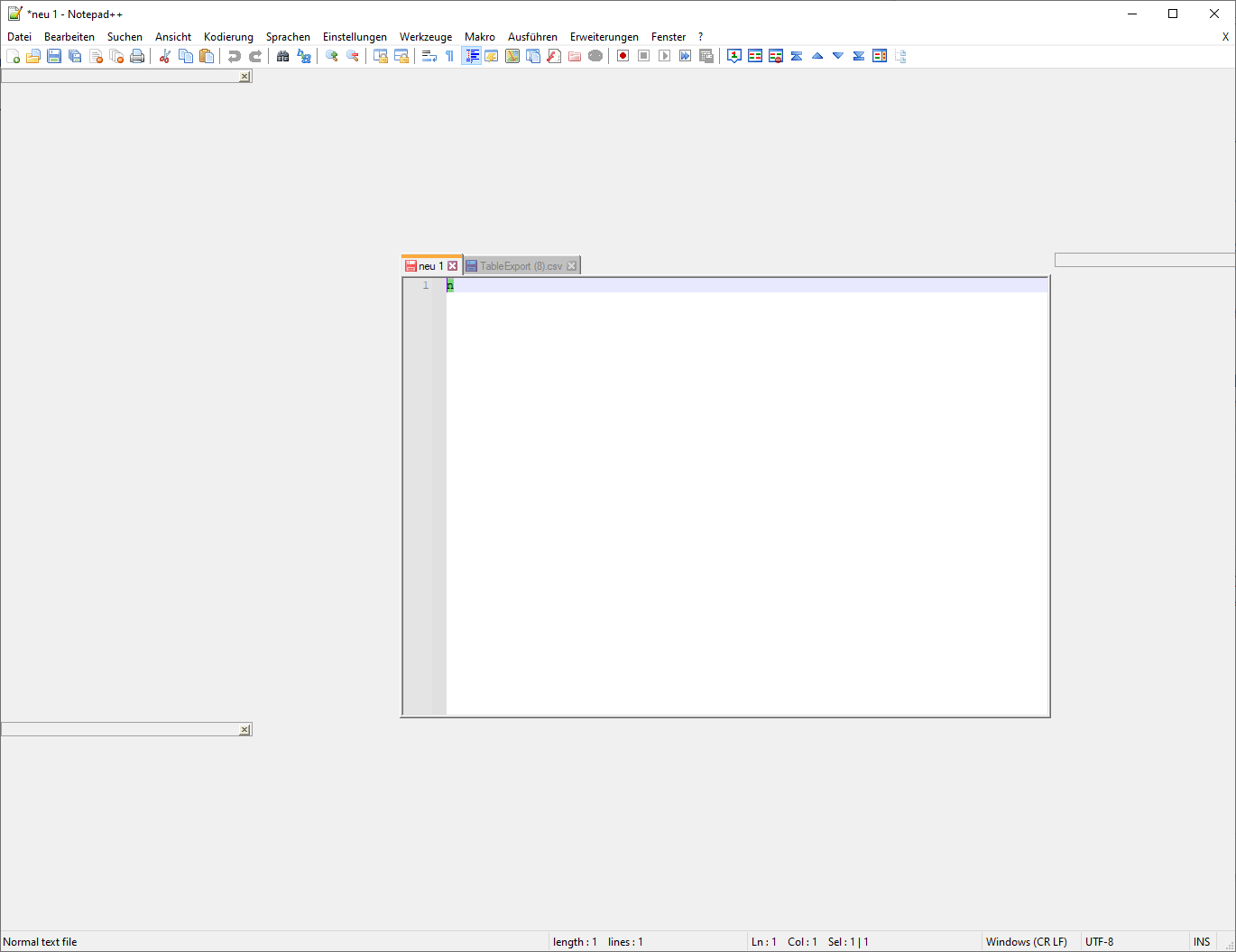Cut selection with the scissors icon

pyautogui.click(x=165, y=56)
